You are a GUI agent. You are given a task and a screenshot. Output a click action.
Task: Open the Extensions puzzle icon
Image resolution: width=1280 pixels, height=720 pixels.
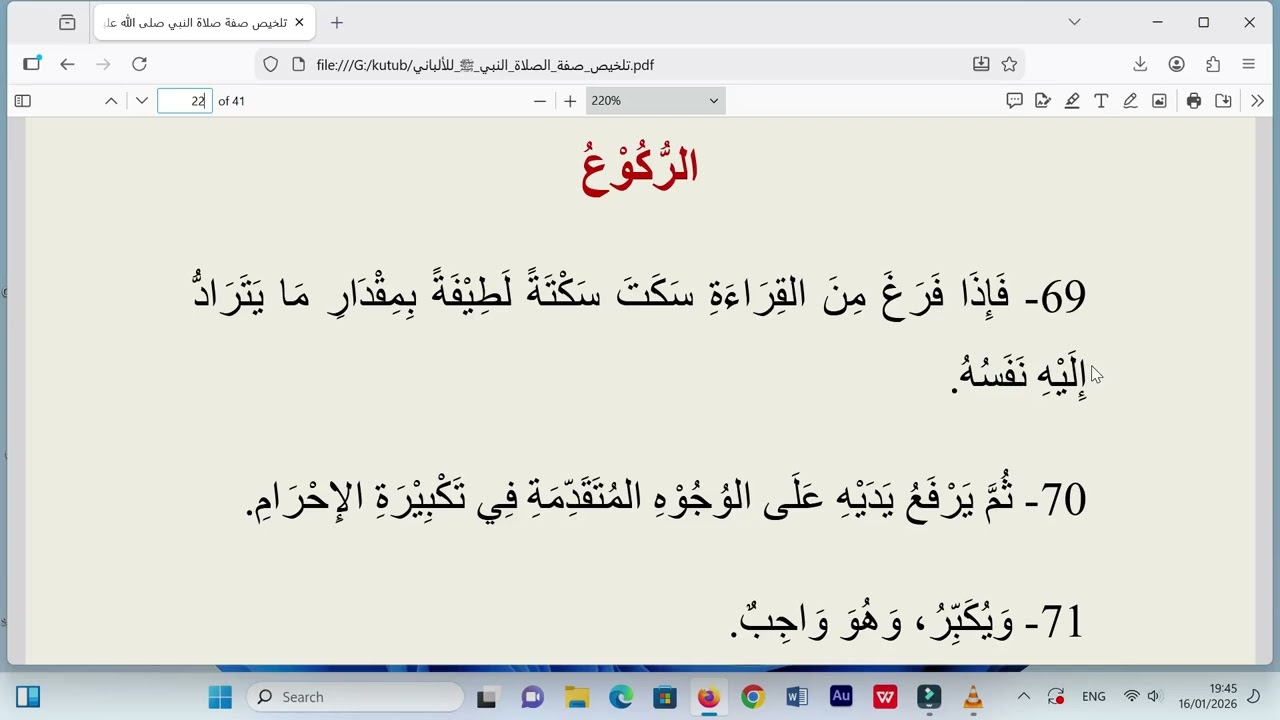[x=1213, y=64]
